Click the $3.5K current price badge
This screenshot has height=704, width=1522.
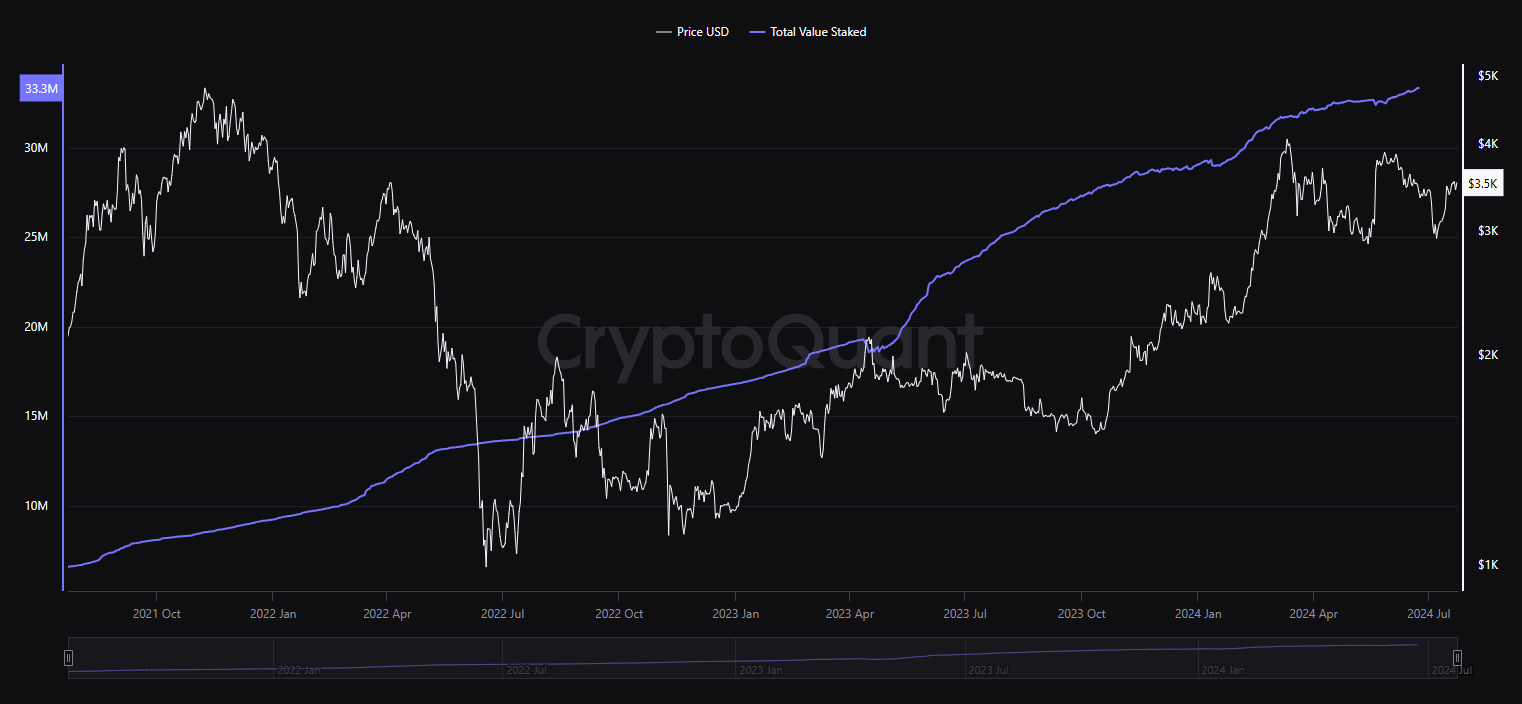point(1482,183)
